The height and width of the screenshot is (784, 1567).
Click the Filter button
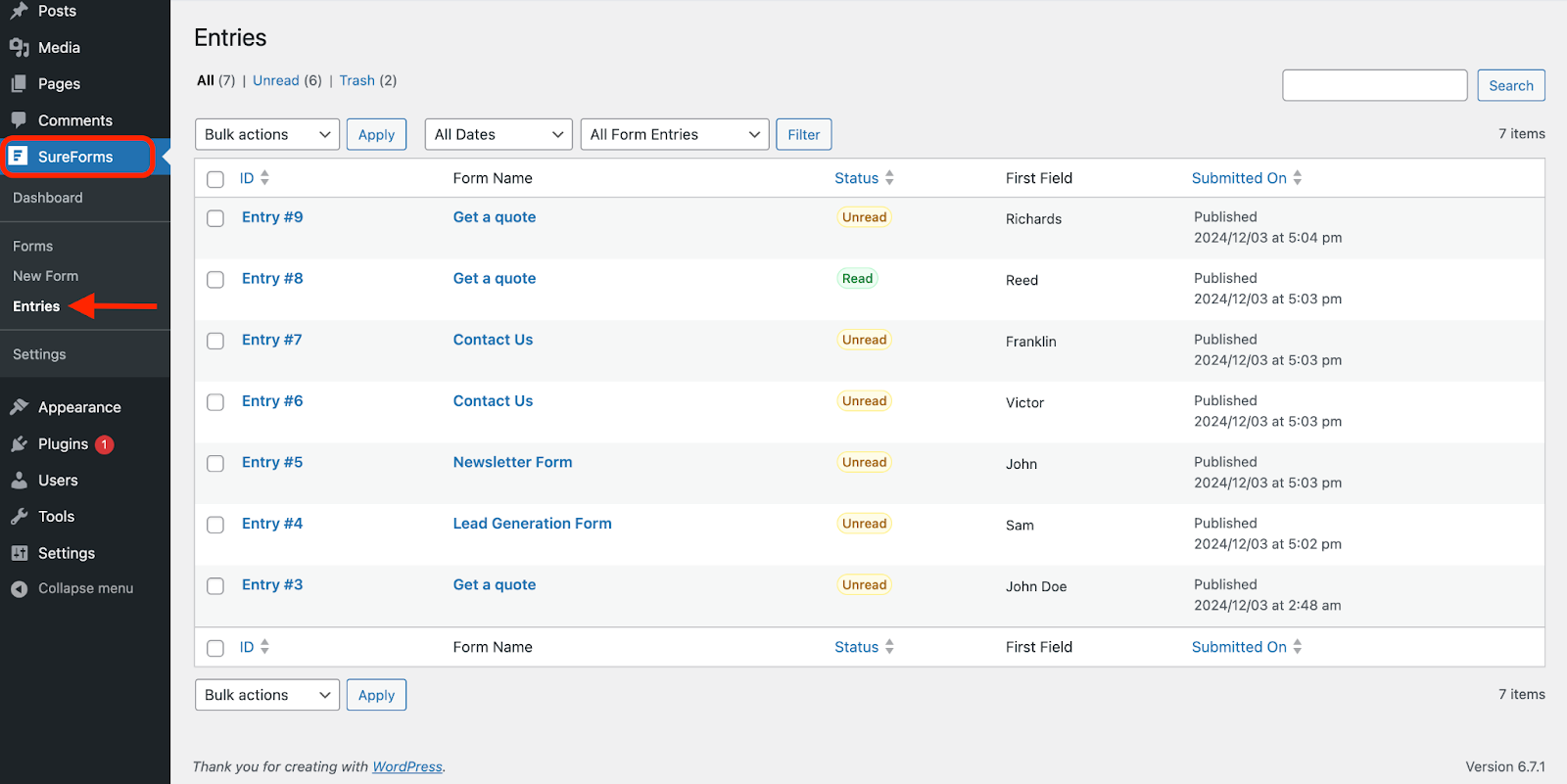[x=804, y=134]
